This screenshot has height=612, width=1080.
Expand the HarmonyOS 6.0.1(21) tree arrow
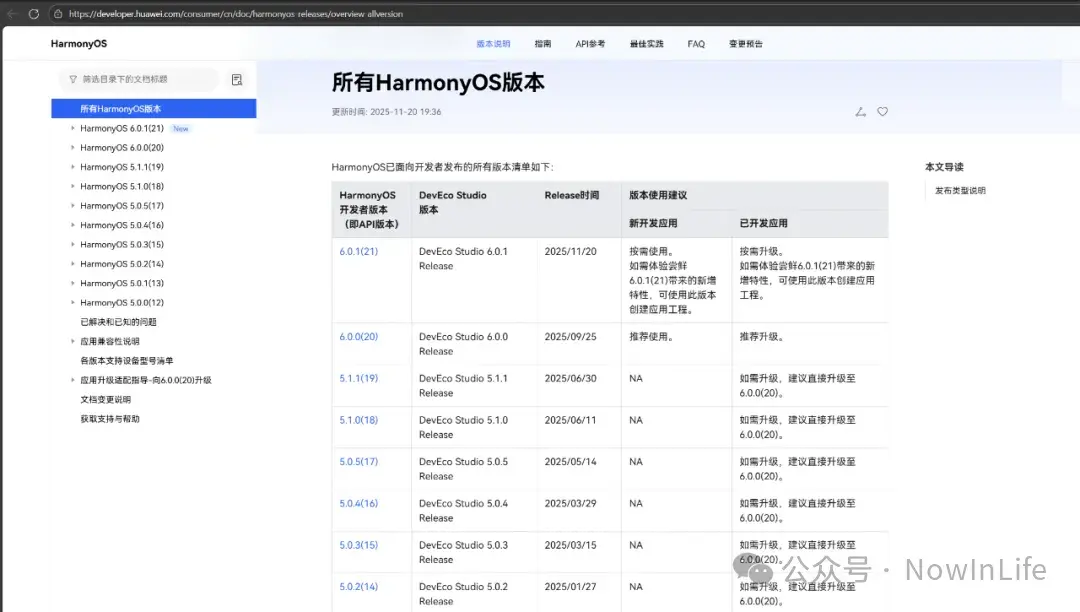[x=72, y=128]
